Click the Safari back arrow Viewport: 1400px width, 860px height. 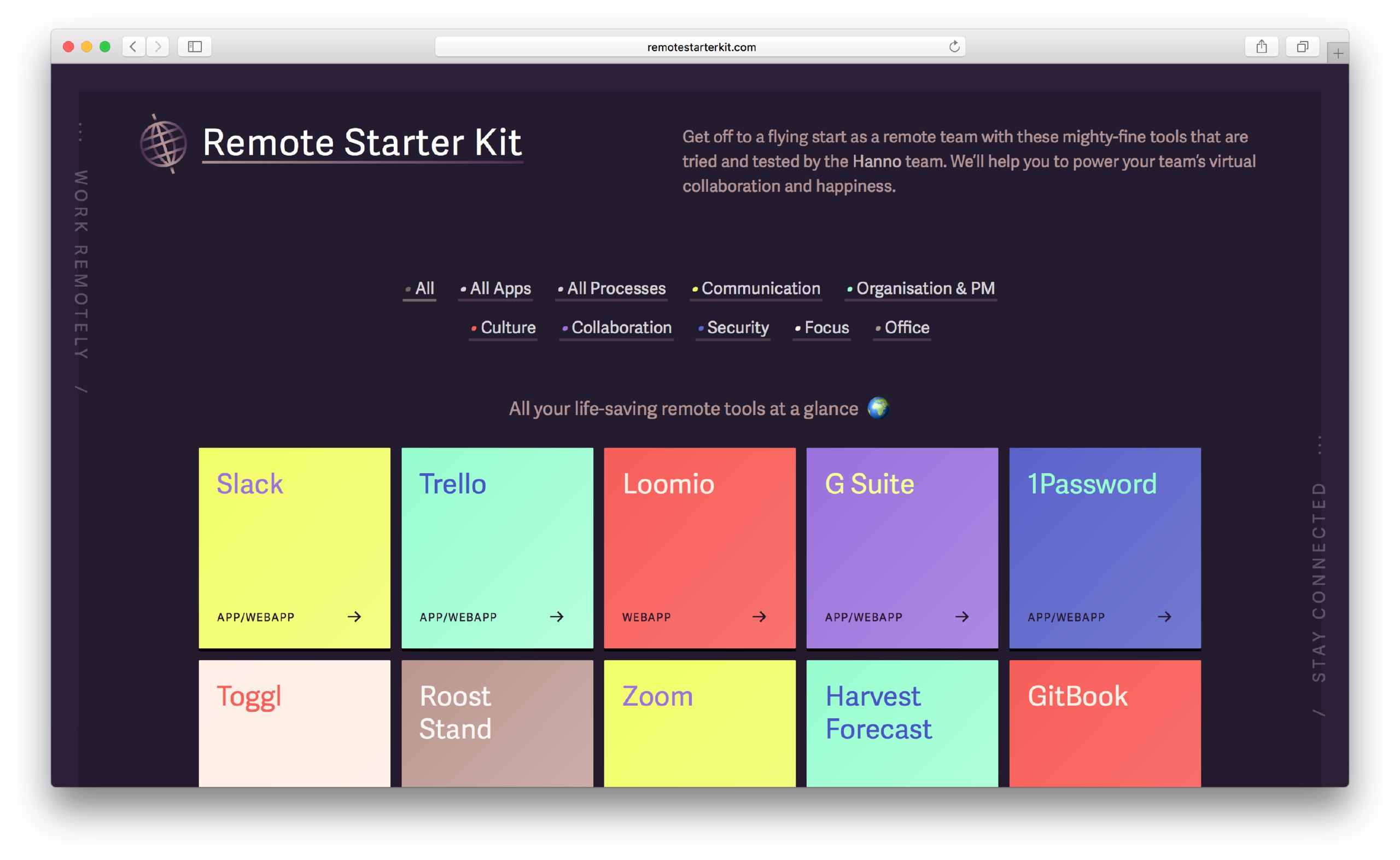coord(133,47)
